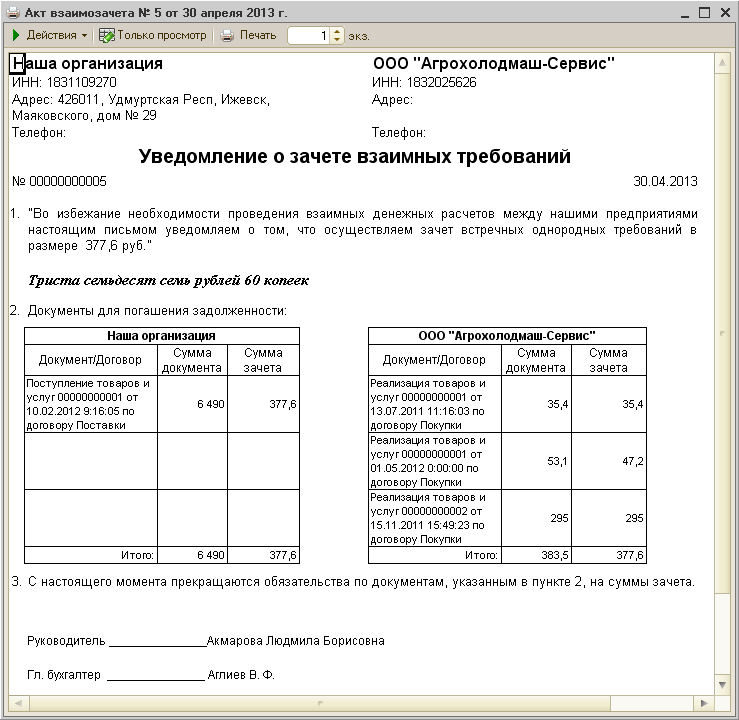Click the Только просмотр edit icon

click(107, 35)
